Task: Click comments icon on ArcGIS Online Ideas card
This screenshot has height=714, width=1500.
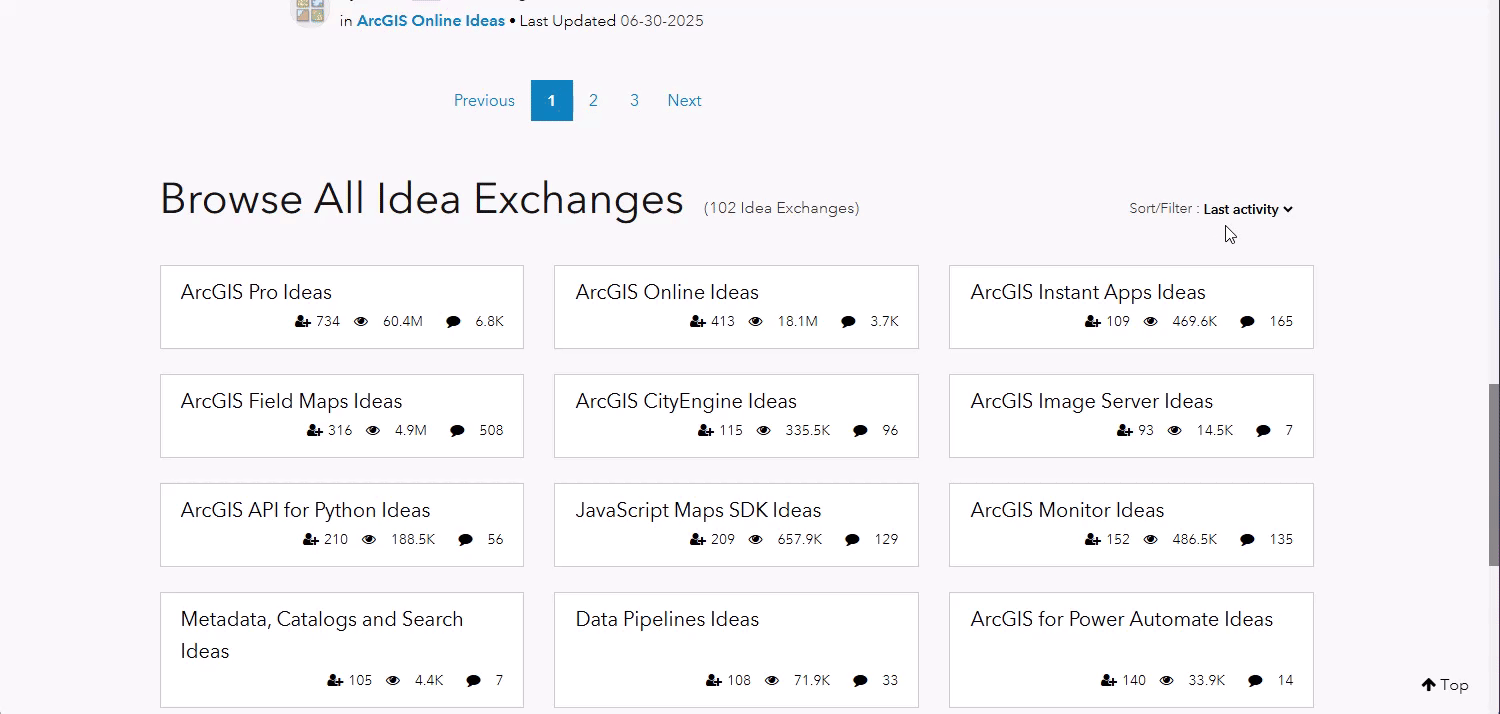Action: [848, 322]
